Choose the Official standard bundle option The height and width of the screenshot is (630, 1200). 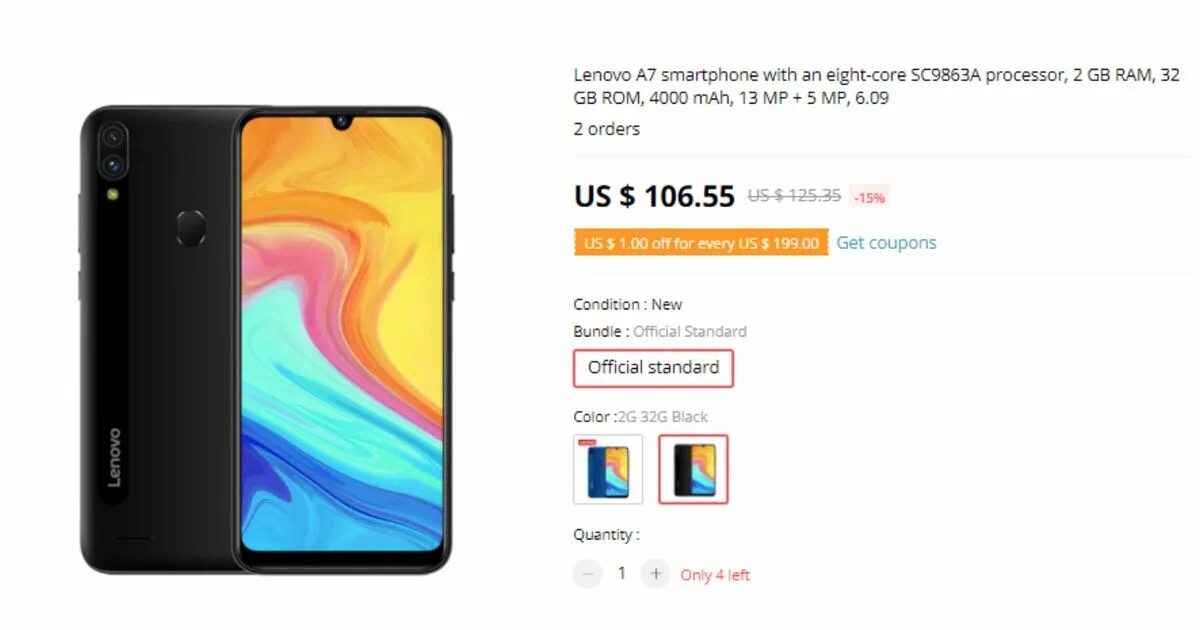(x=653, y=368)
